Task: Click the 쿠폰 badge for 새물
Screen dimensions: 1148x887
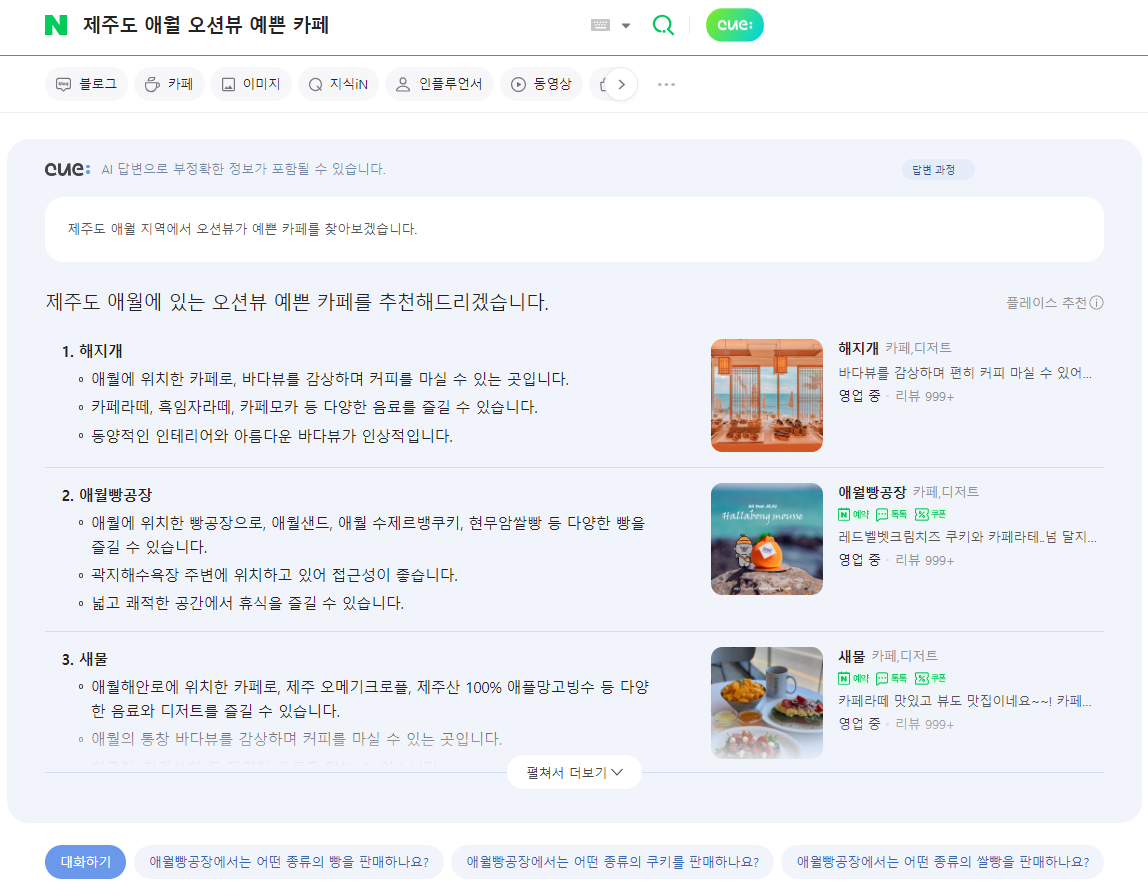Action: pos(930,678)
